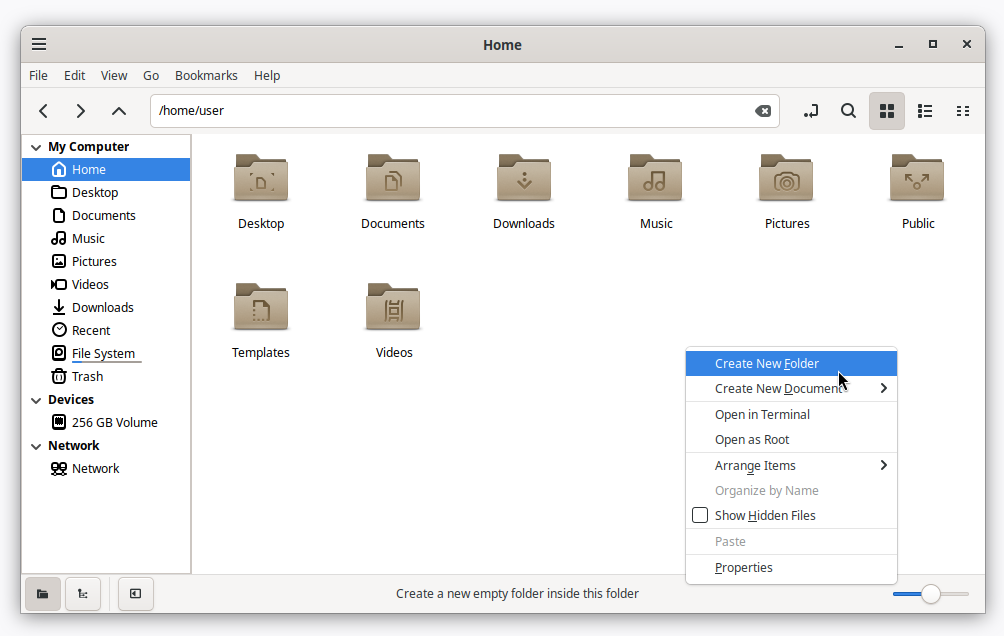Expand the Arrange Items submenu
This screenshot has width=1004, height=636.
791,466
